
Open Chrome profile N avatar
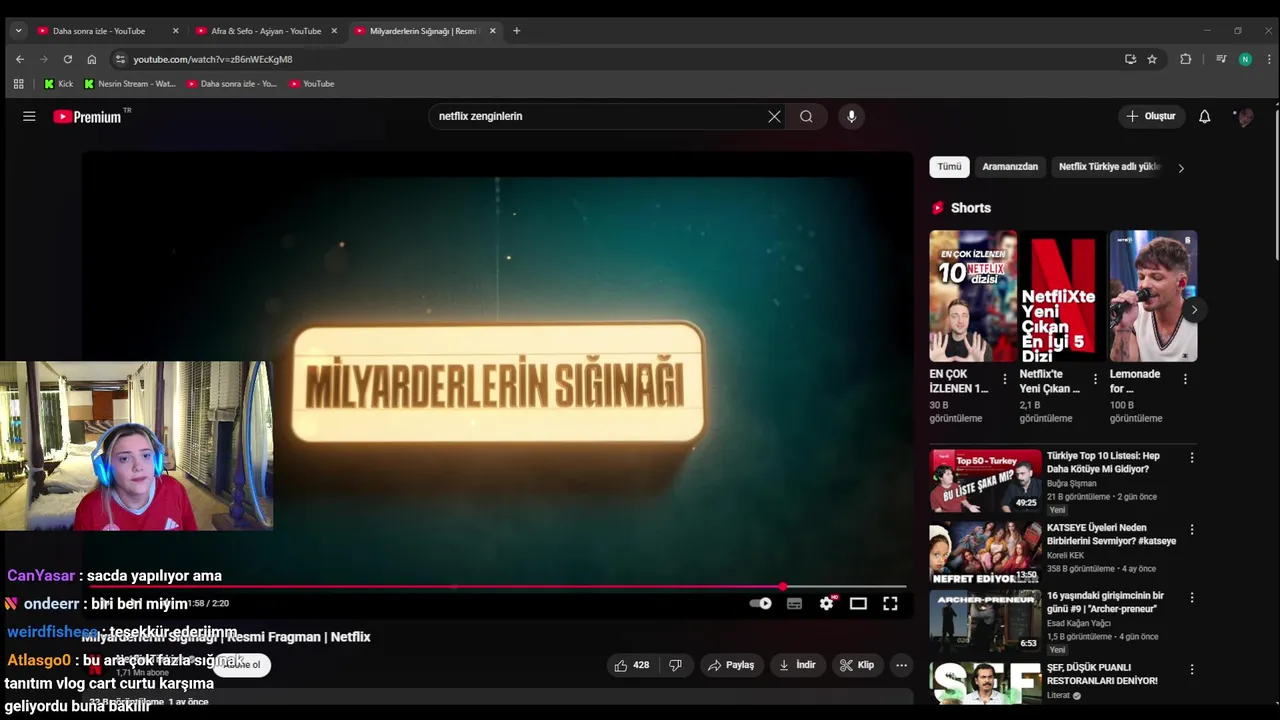coord(1245,59)
